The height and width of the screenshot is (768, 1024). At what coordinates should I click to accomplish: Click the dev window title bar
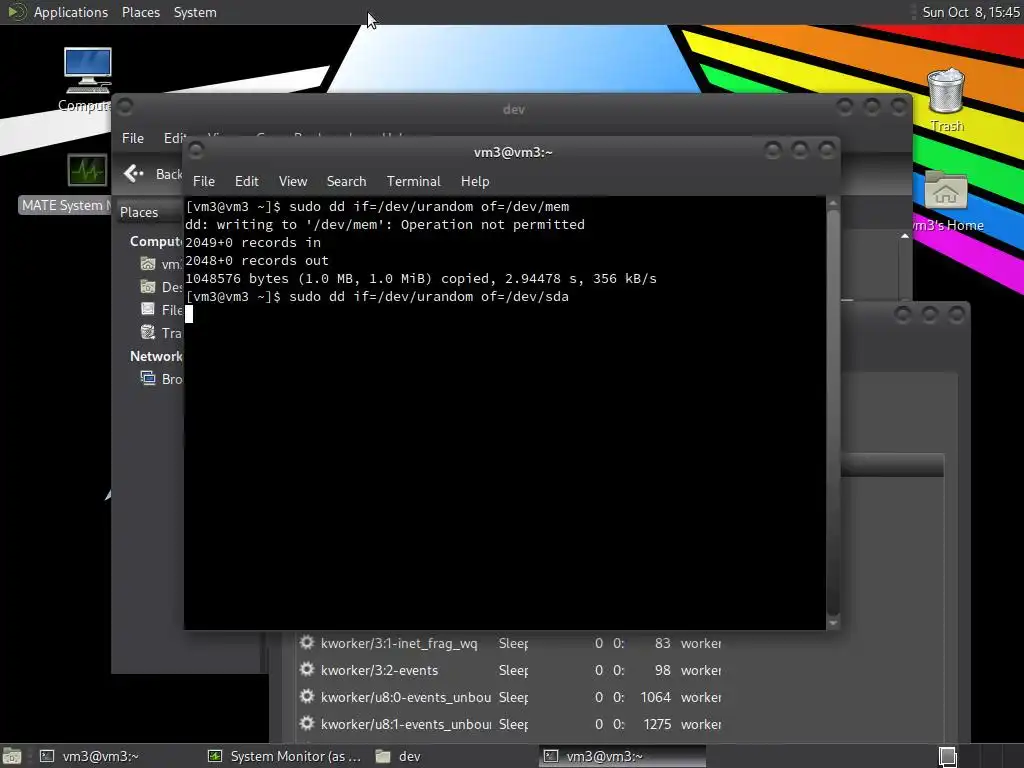click(513, 109)
